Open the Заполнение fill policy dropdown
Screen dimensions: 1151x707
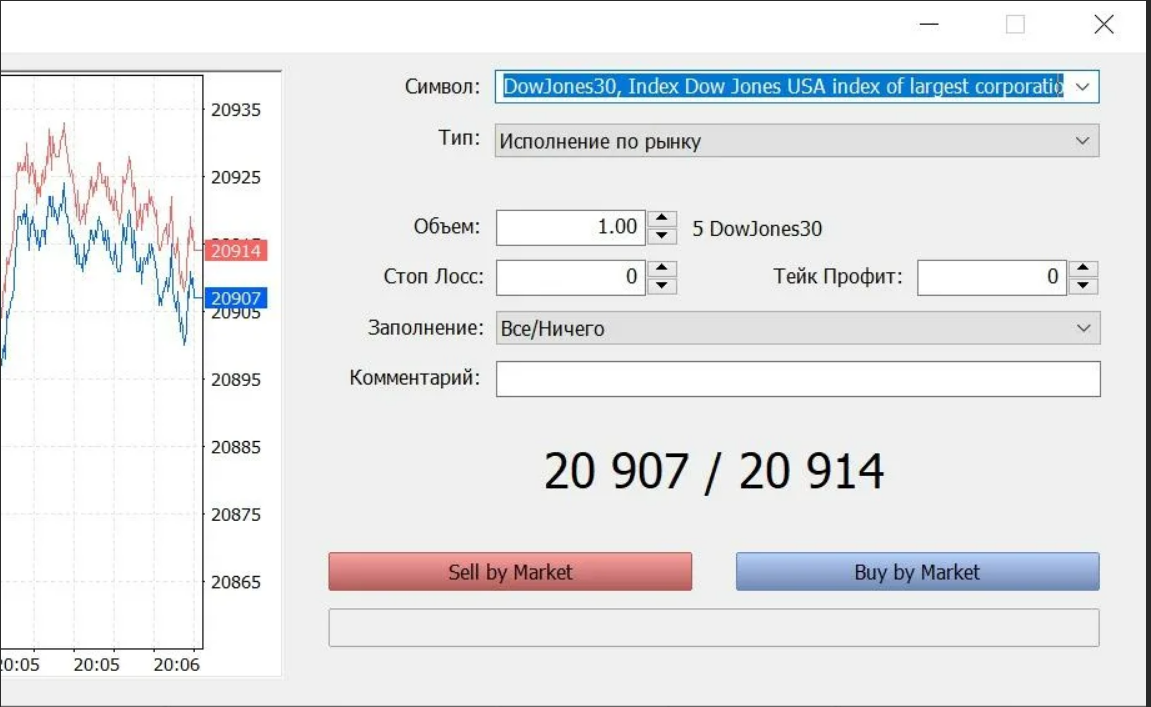coord(798,327)
